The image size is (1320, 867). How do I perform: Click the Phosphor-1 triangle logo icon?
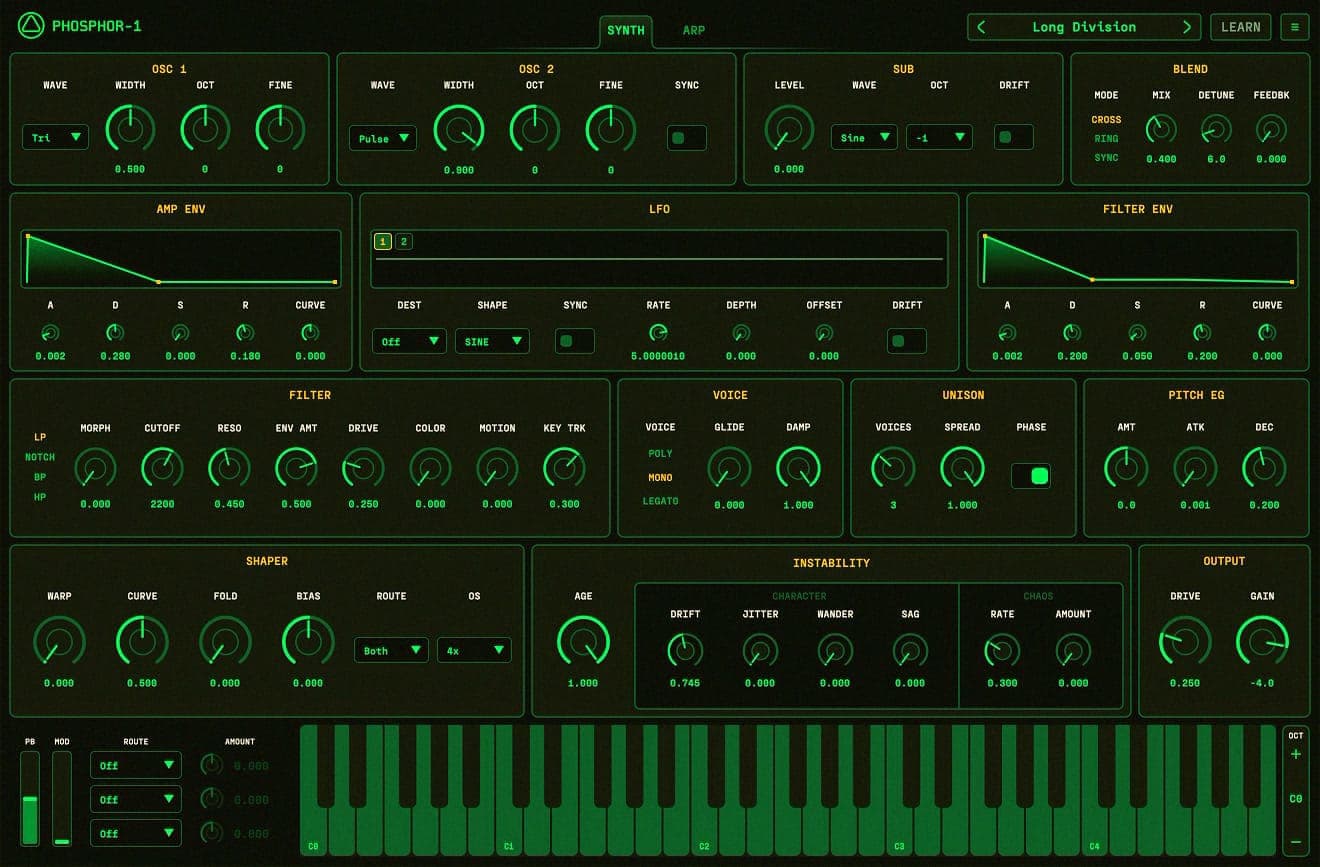click(31, 26)
